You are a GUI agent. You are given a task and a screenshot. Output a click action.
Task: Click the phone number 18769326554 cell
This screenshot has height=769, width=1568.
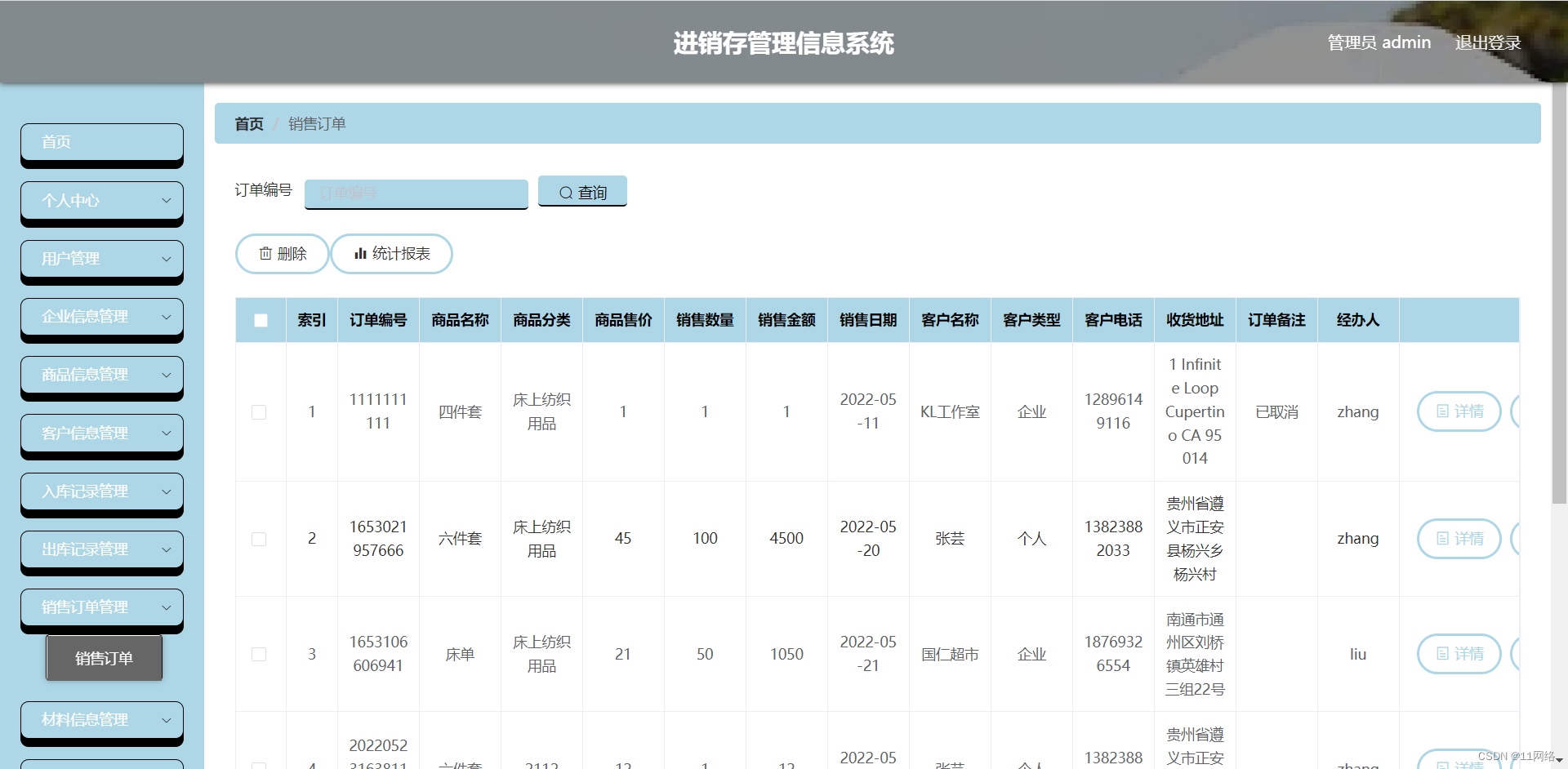point(1113,654)
